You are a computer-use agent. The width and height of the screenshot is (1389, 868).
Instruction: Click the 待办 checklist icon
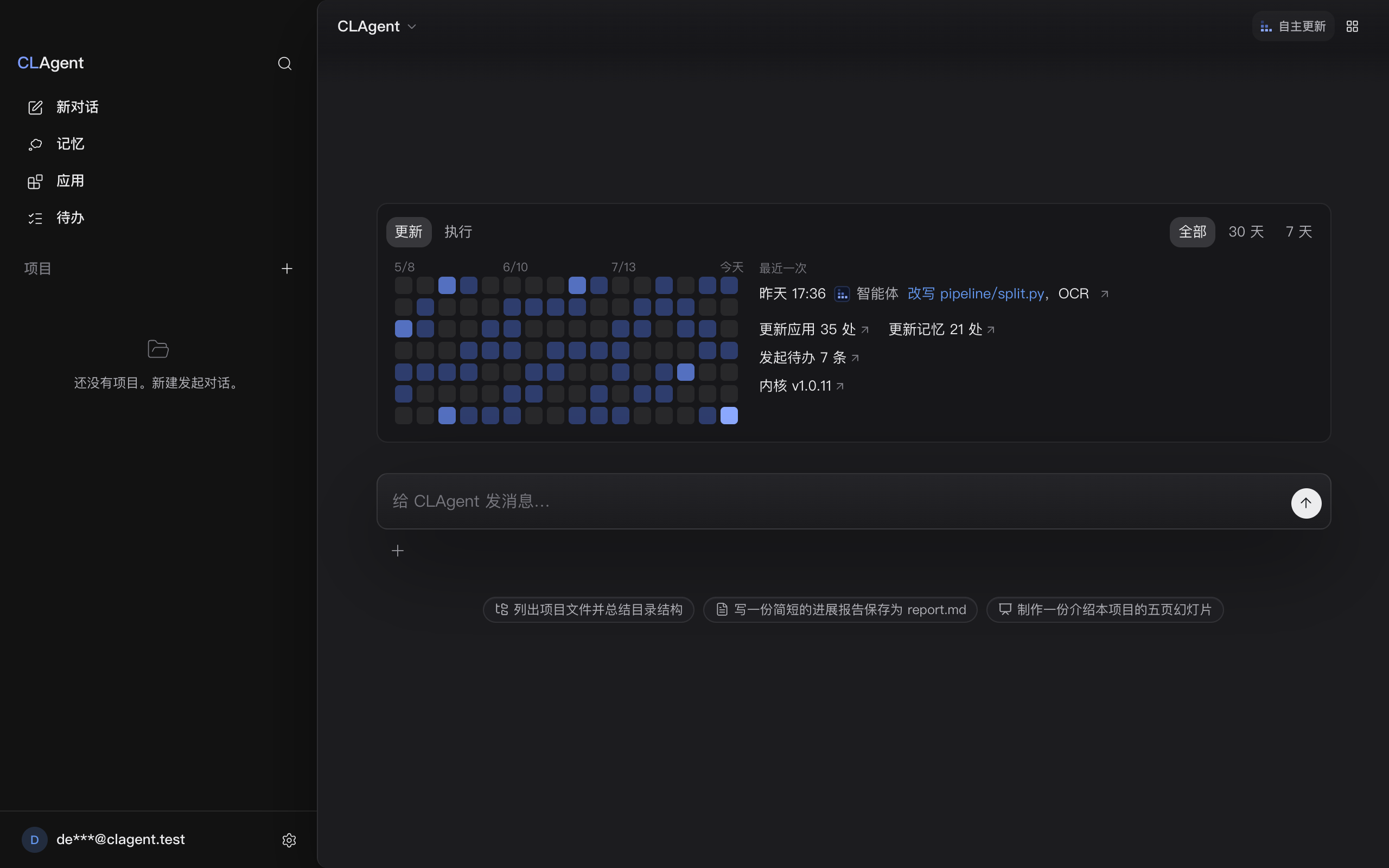click(35, 218)
